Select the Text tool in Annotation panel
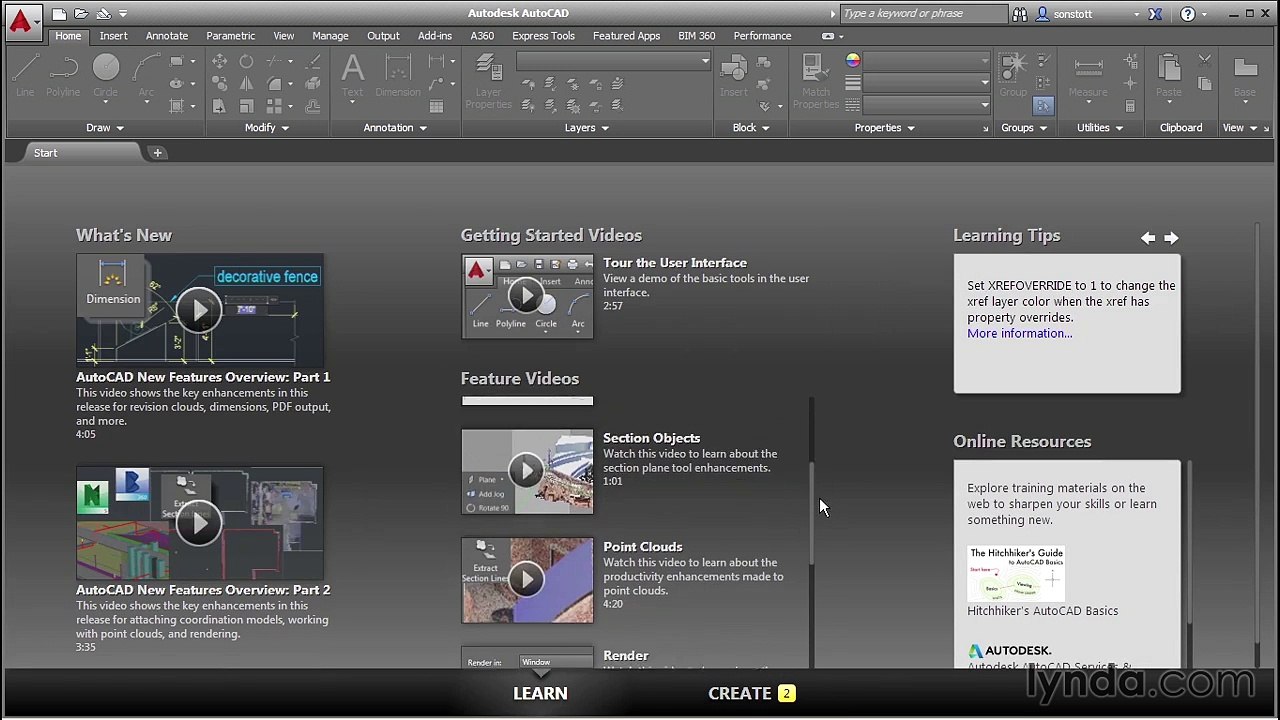 point(352,77)
